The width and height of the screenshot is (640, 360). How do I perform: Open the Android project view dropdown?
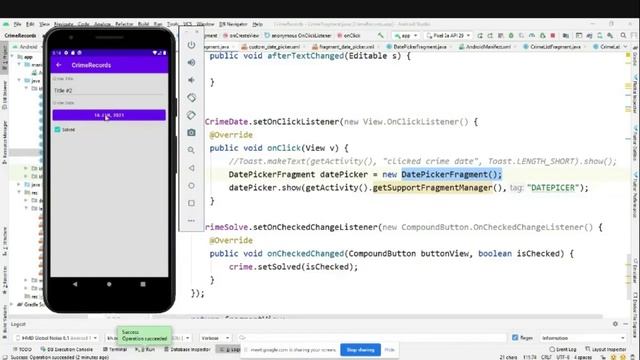(x=28, y=47)
